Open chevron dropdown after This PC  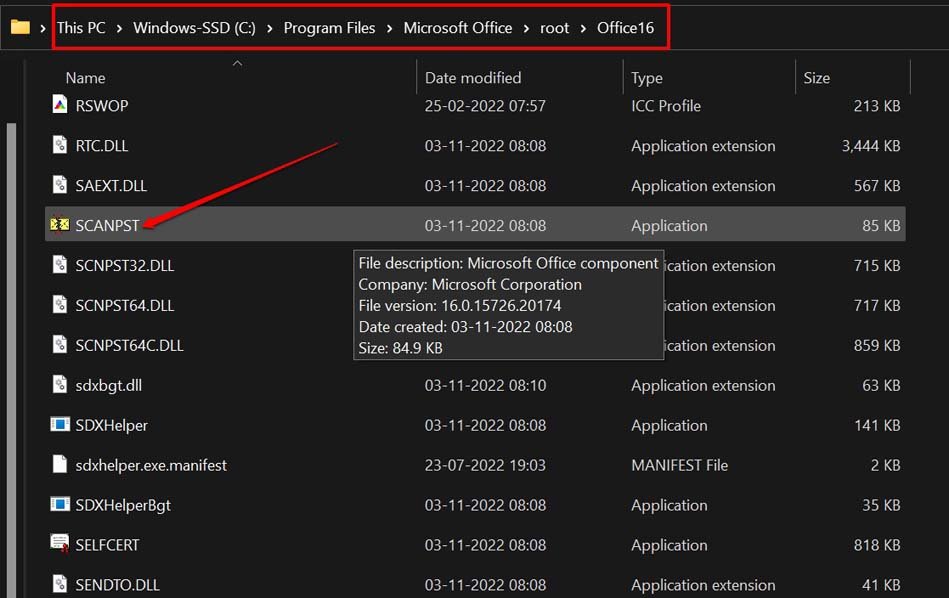point(119,28)
